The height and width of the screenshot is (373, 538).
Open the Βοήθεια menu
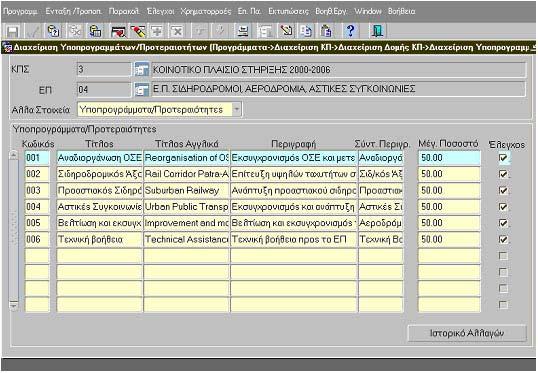(401, 11)
